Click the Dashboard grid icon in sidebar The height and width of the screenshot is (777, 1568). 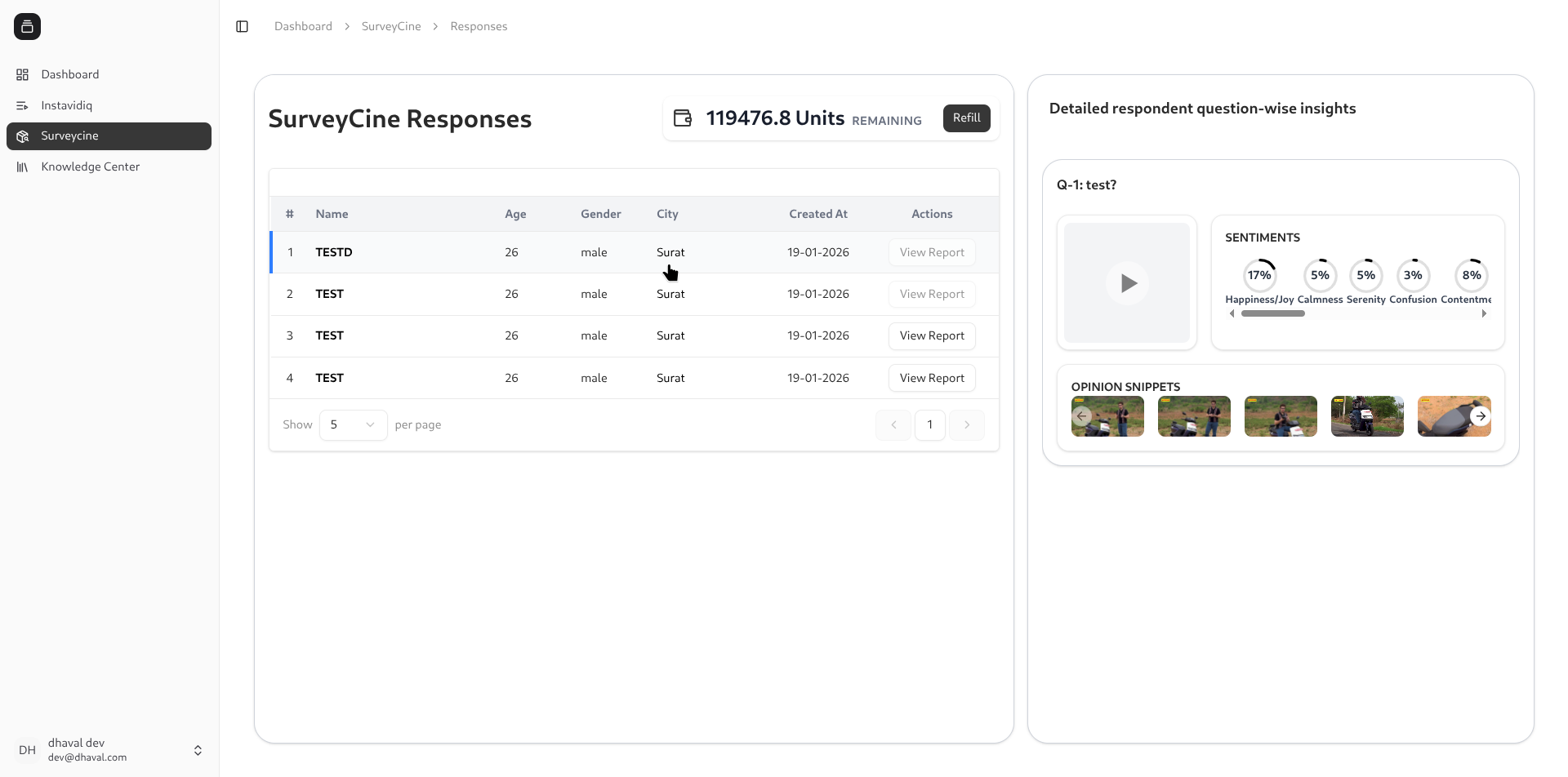tap(23, 74)
